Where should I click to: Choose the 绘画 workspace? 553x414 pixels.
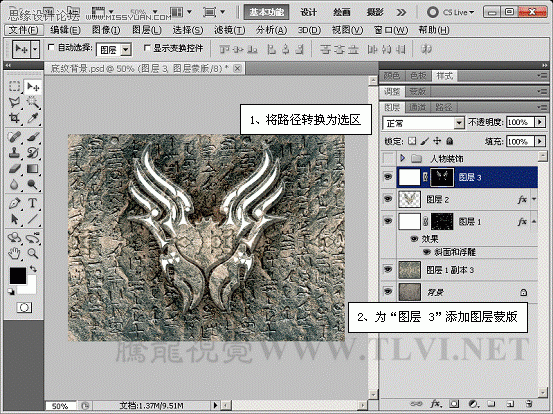click(x=341, y=12)
